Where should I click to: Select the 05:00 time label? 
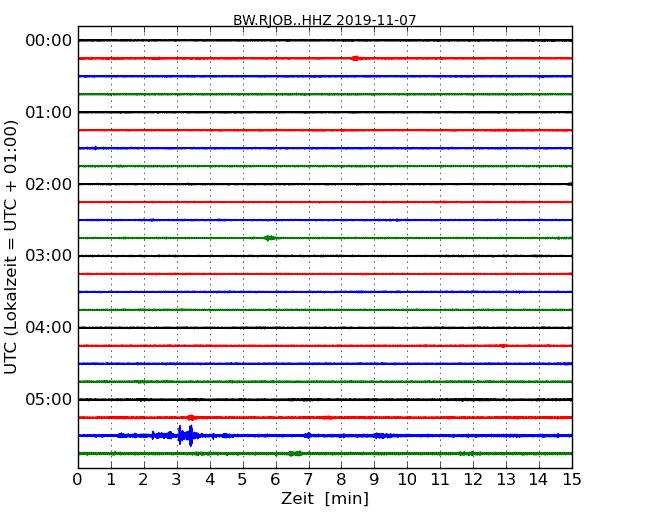click(49, 399)
